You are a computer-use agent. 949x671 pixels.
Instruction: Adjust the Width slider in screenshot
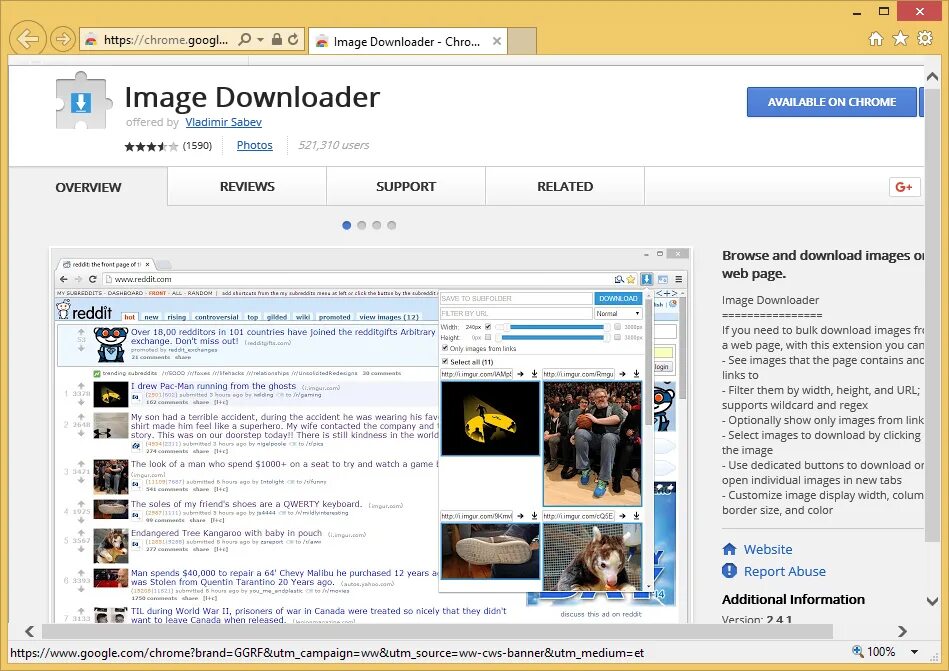point(553,327)
